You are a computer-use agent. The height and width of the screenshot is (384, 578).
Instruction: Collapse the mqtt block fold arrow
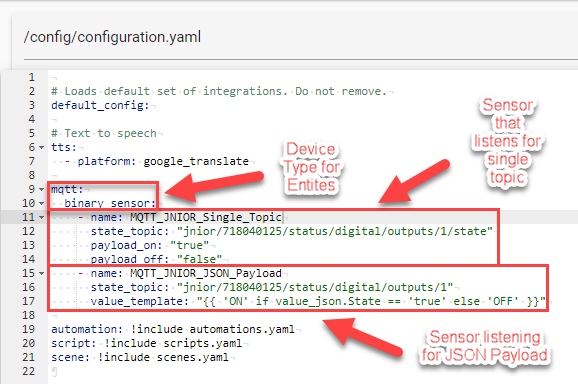42,189
